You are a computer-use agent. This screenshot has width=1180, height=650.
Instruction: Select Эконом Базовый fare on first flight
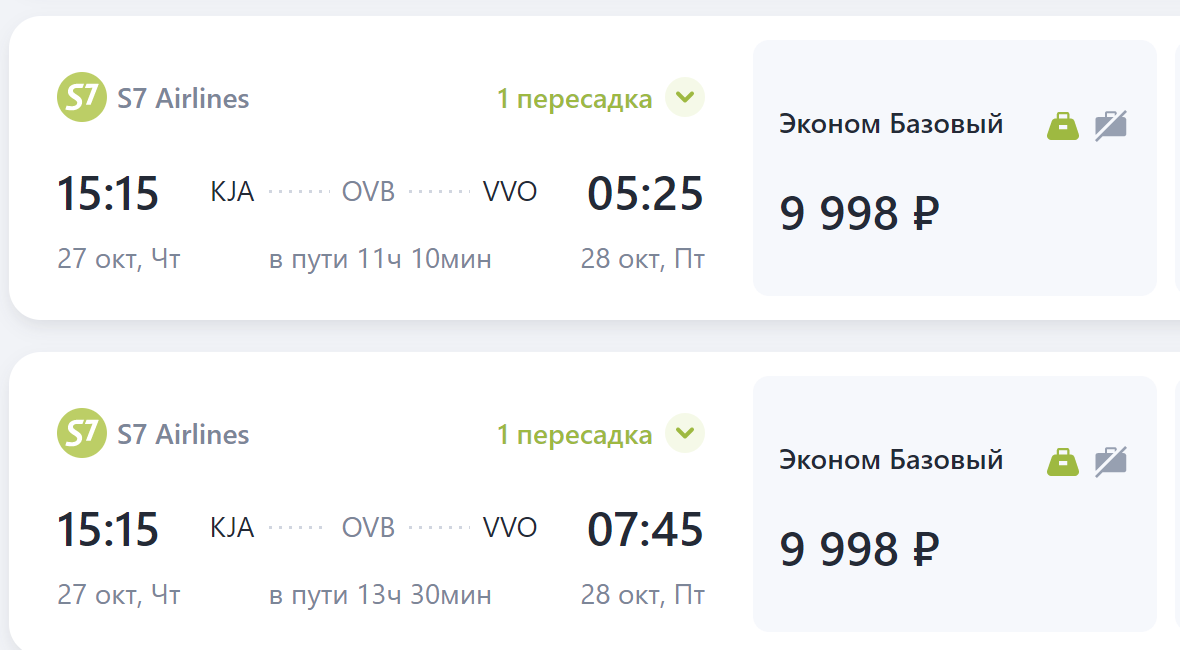coord(891,125)
